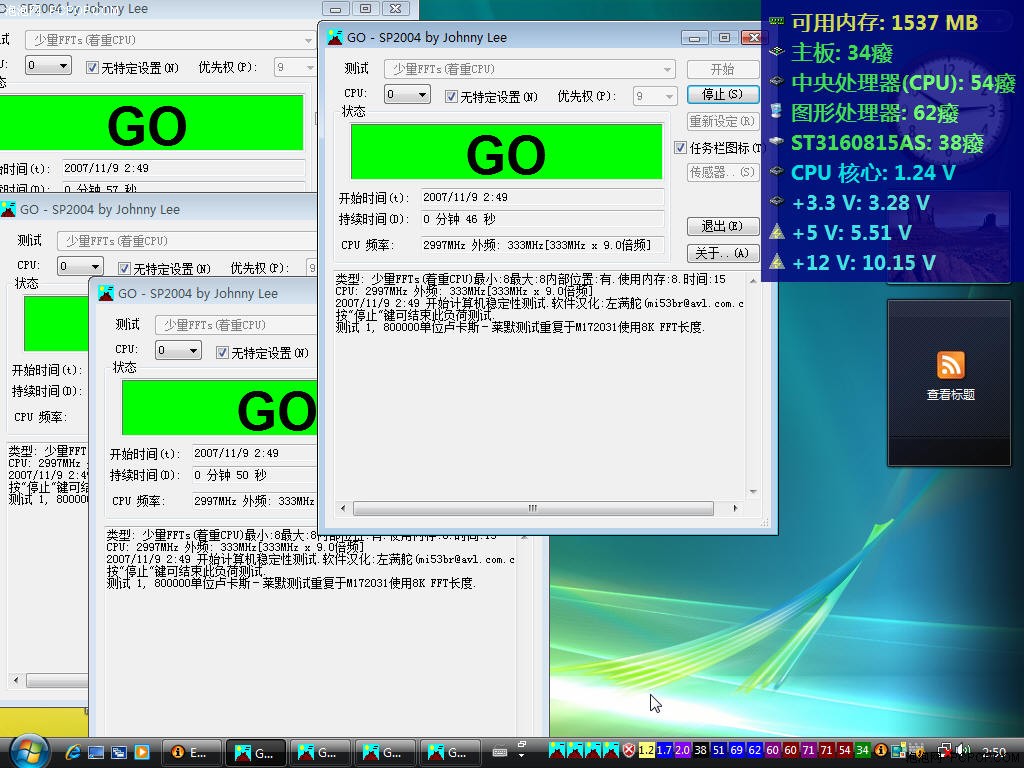Click the +5 V warning triangle icon

tap(776, 231)
